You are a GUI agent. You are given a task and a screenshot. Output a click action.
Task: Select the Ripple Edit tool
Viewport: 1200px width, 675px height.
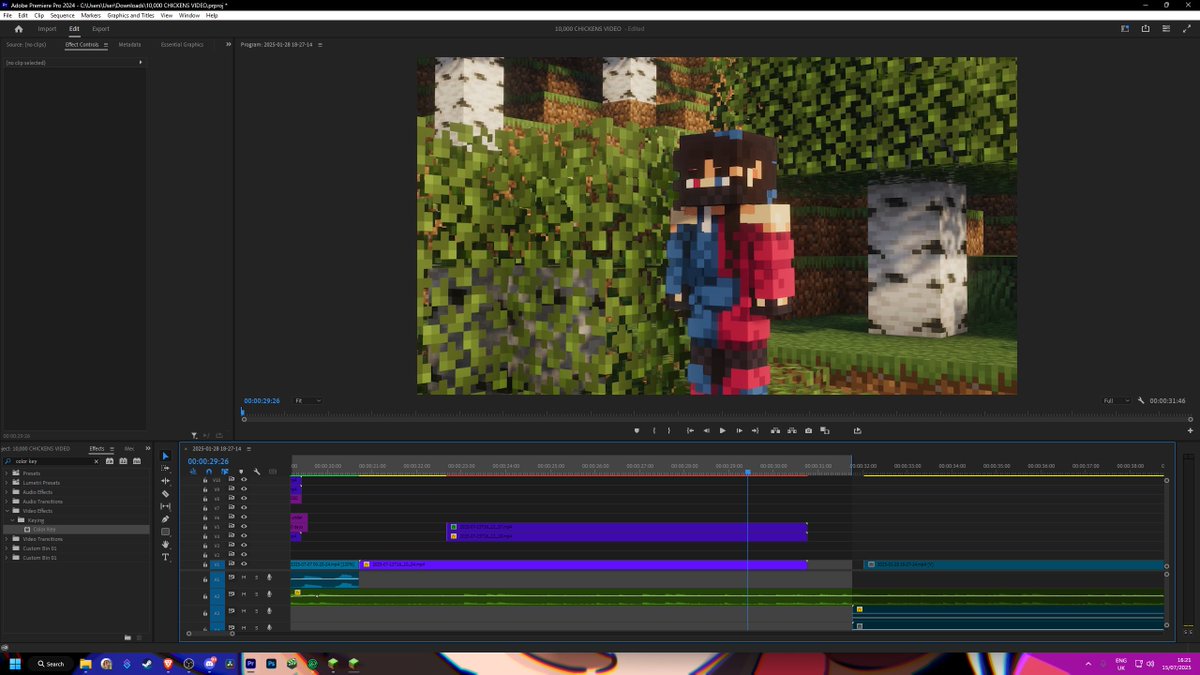point(166,481)
